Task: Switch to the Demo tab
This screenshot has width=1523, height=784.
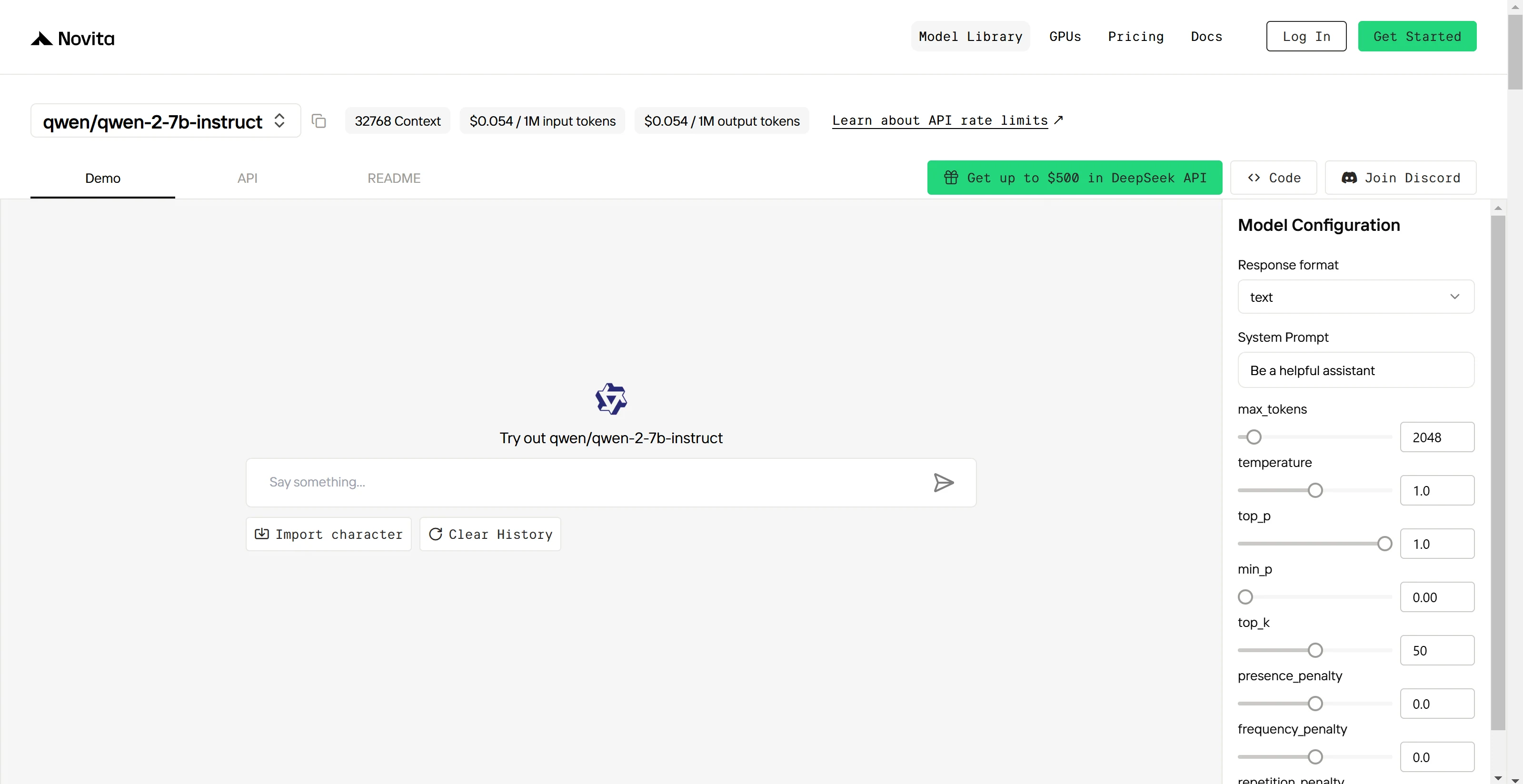Action: pos(103,178)
